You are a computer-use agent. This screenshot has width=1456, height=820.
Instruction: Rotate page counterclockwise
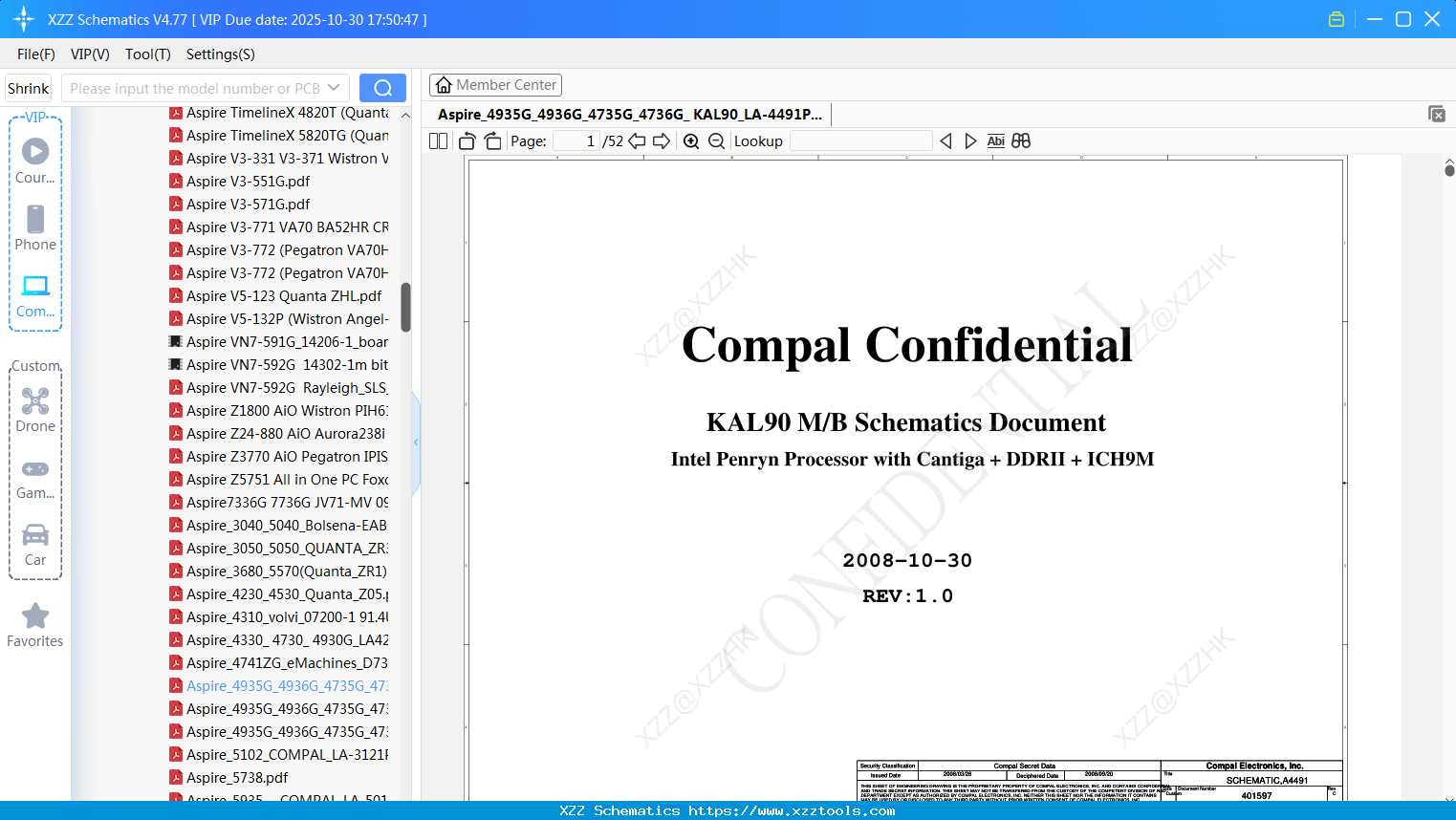[467, 141]
